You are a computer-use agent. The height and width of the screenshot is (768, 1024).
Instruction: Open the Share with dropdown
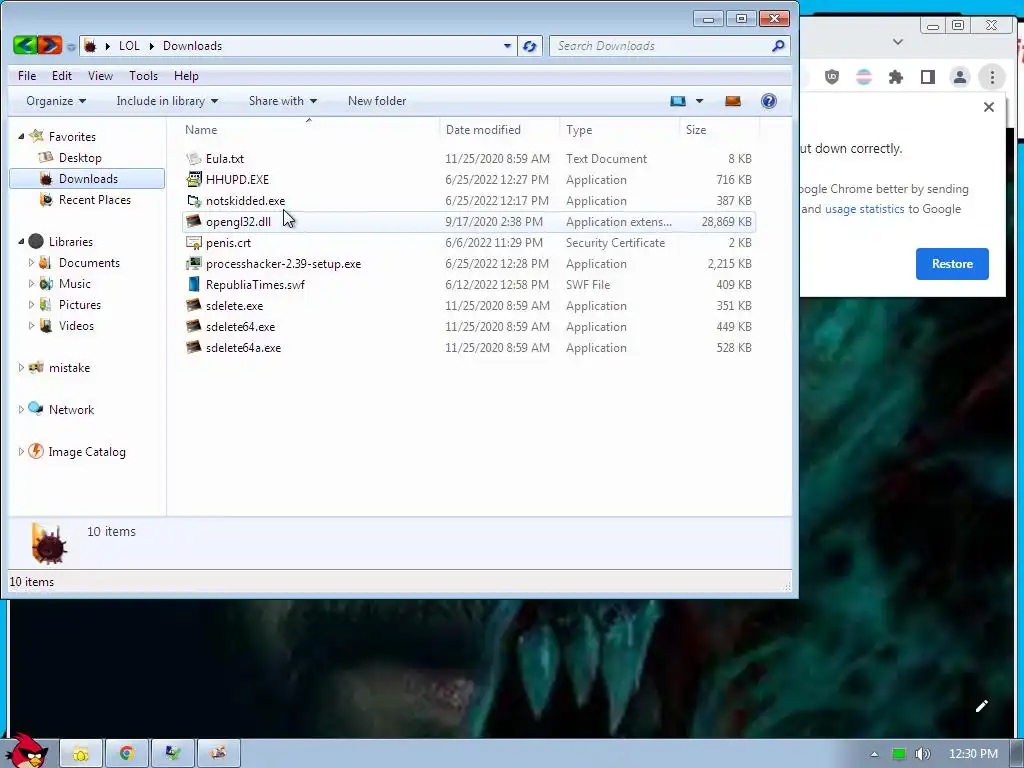tap(283, 101)
